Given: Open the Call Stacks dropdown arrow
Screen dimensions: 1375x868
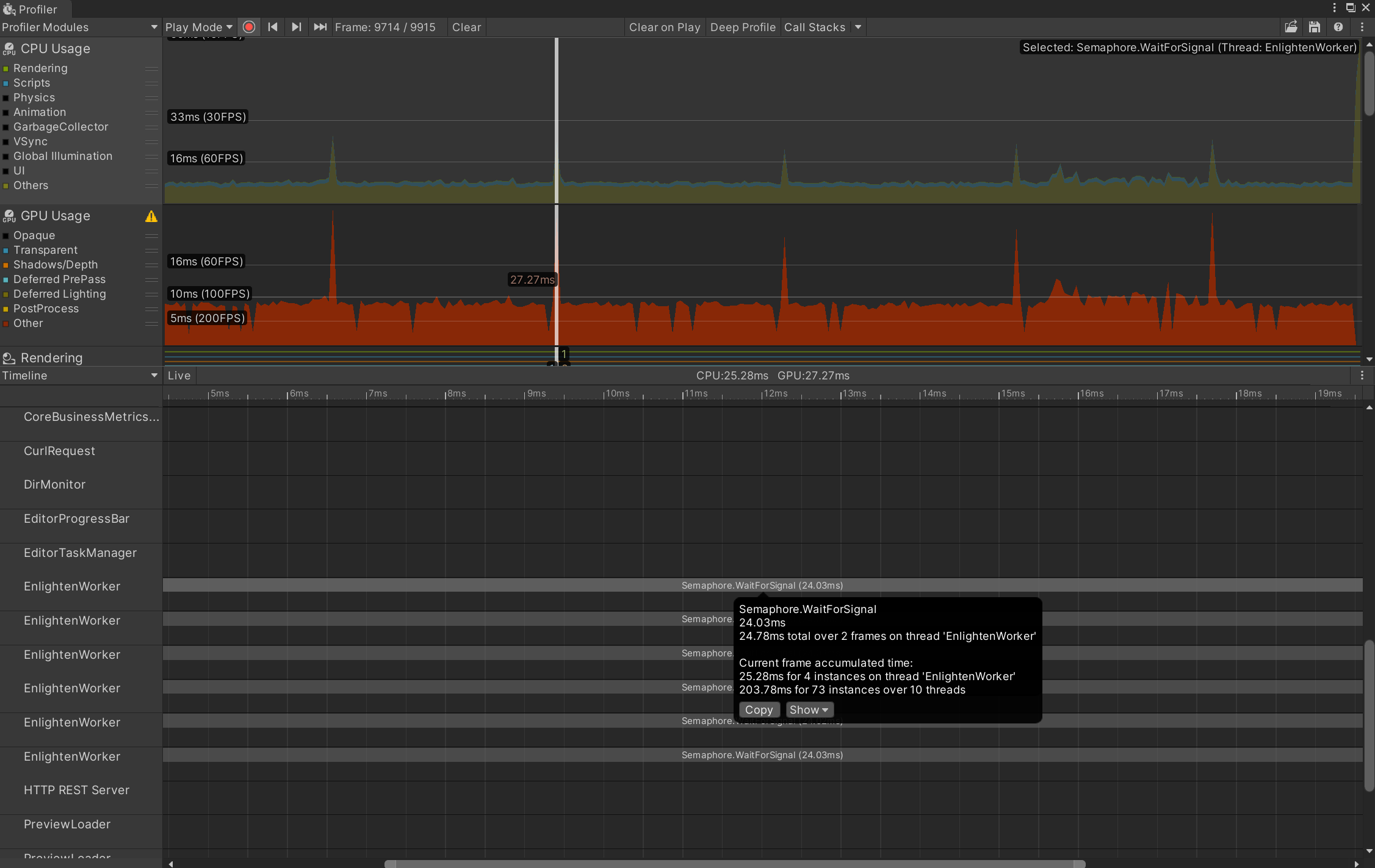Looking at the screenshot, I should [x=858, y=27].
